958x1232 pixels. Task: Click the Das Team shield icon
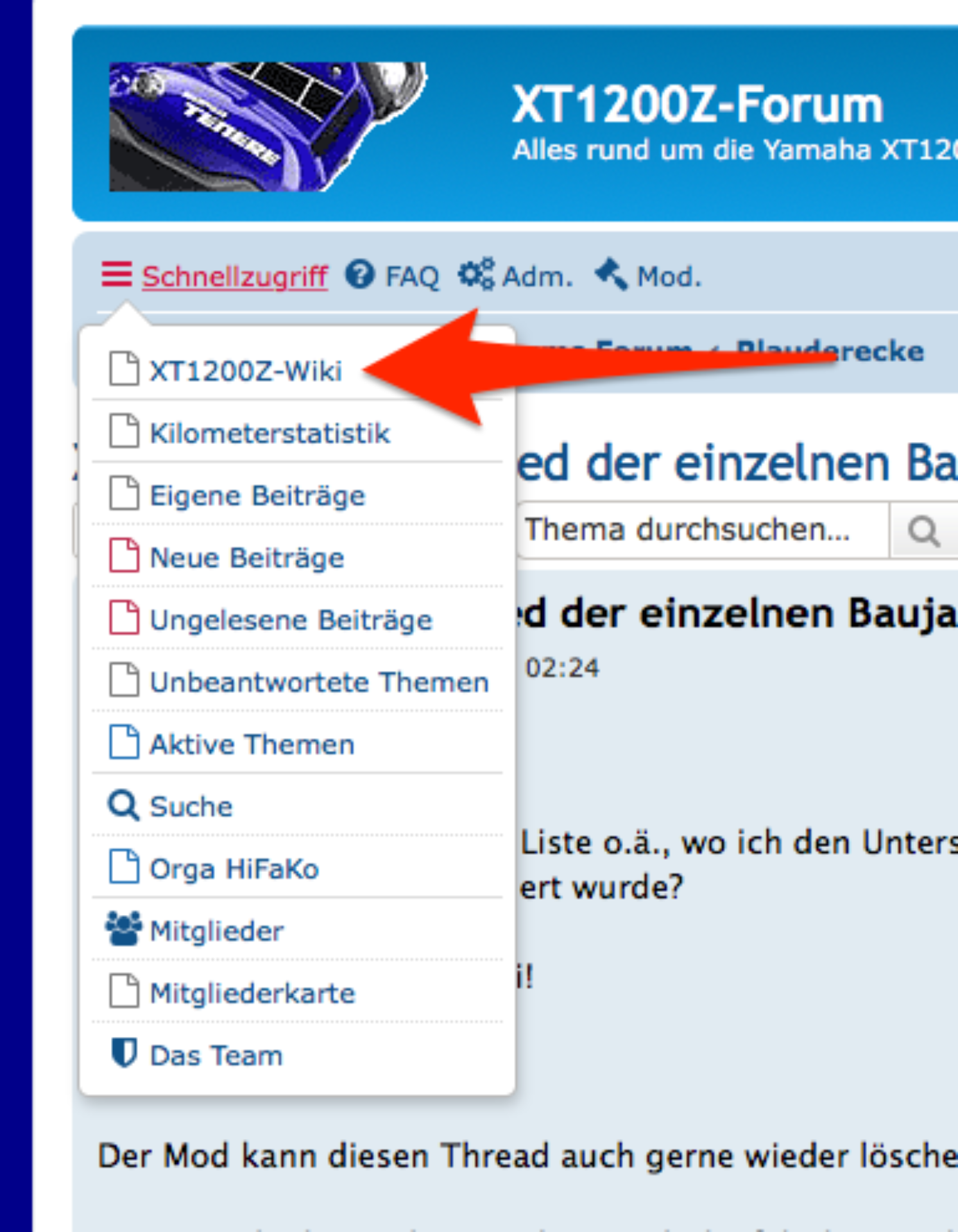coord(123,1054)
